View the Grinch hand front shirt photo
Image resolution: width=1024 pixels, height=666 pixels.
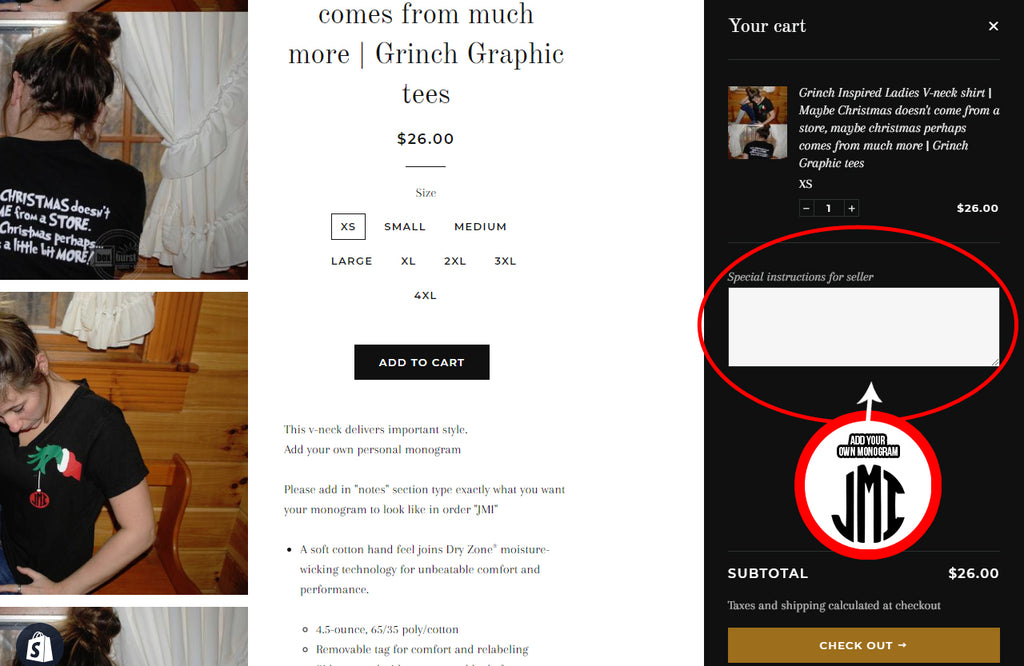tap(124, 443)
